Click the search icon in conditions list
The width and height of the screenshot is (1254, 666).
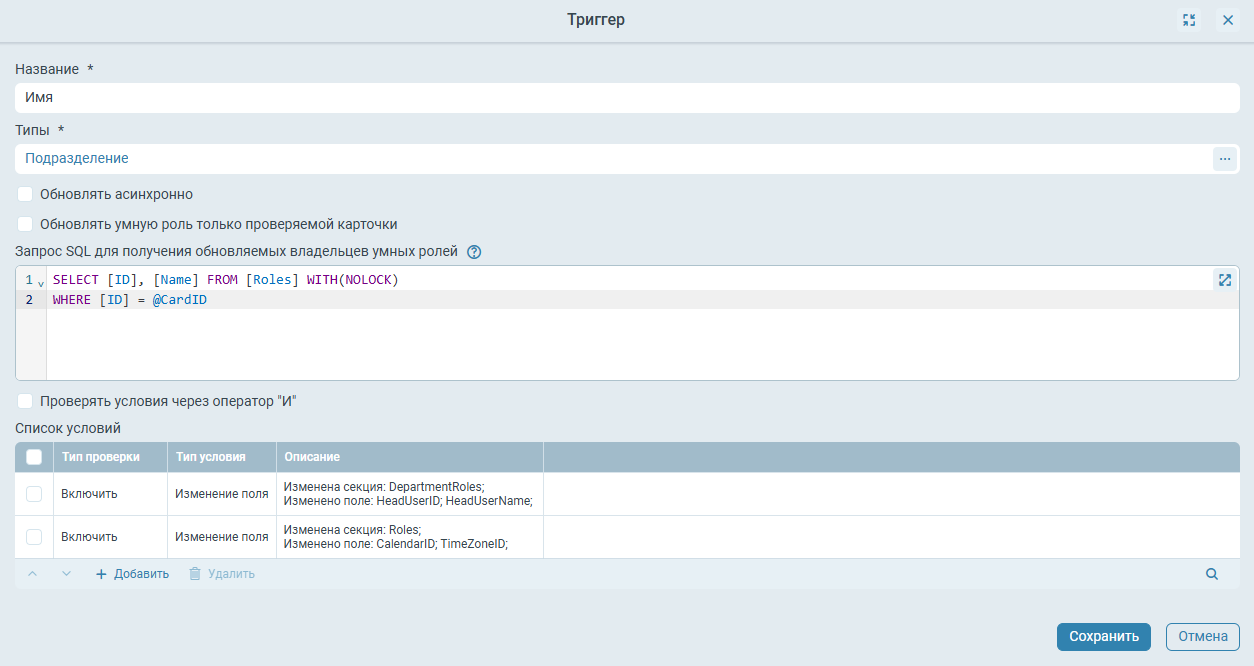[1212, 574]
